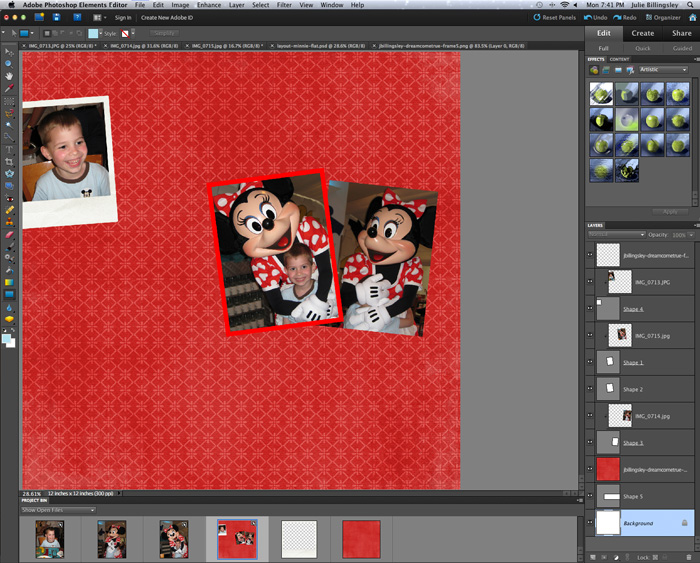The image size is (700, 563).
Task: Select the Paint Bucket tool
Action: tap(9, 270)
